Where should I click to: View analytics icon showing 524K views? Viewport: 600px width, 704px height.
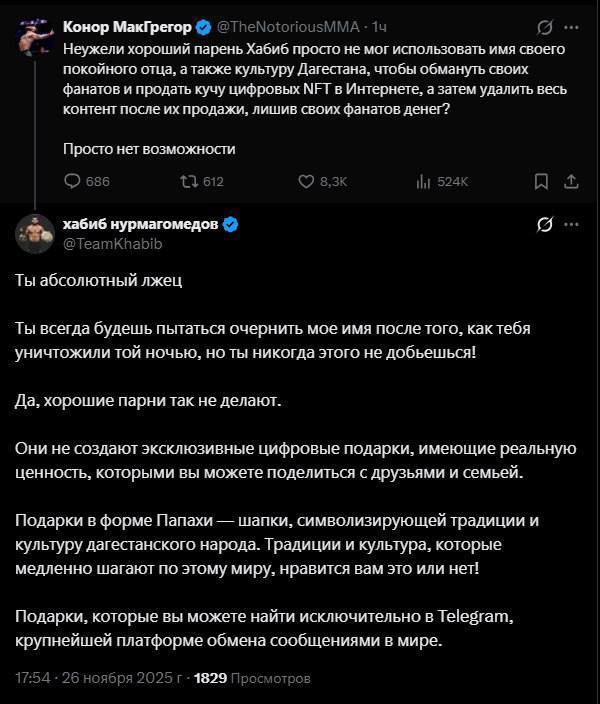tap(442, 181)
